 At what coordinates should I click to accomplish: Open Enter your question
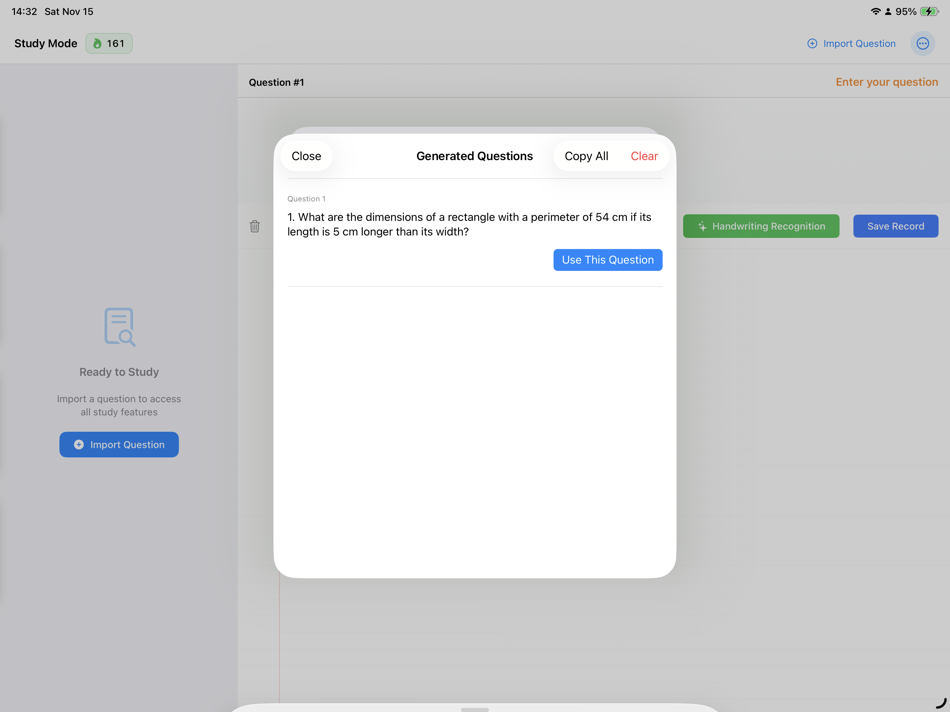pos(886,82)
